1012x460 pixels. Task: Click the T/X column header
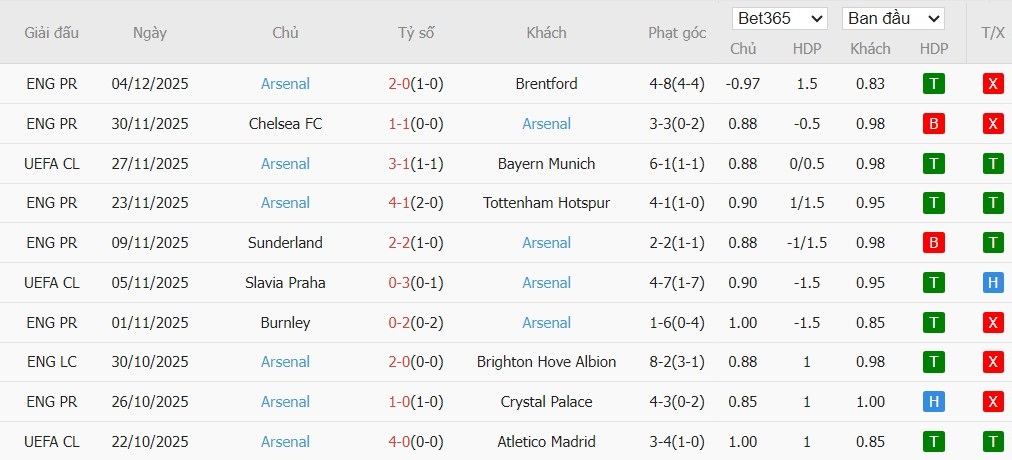992,32
